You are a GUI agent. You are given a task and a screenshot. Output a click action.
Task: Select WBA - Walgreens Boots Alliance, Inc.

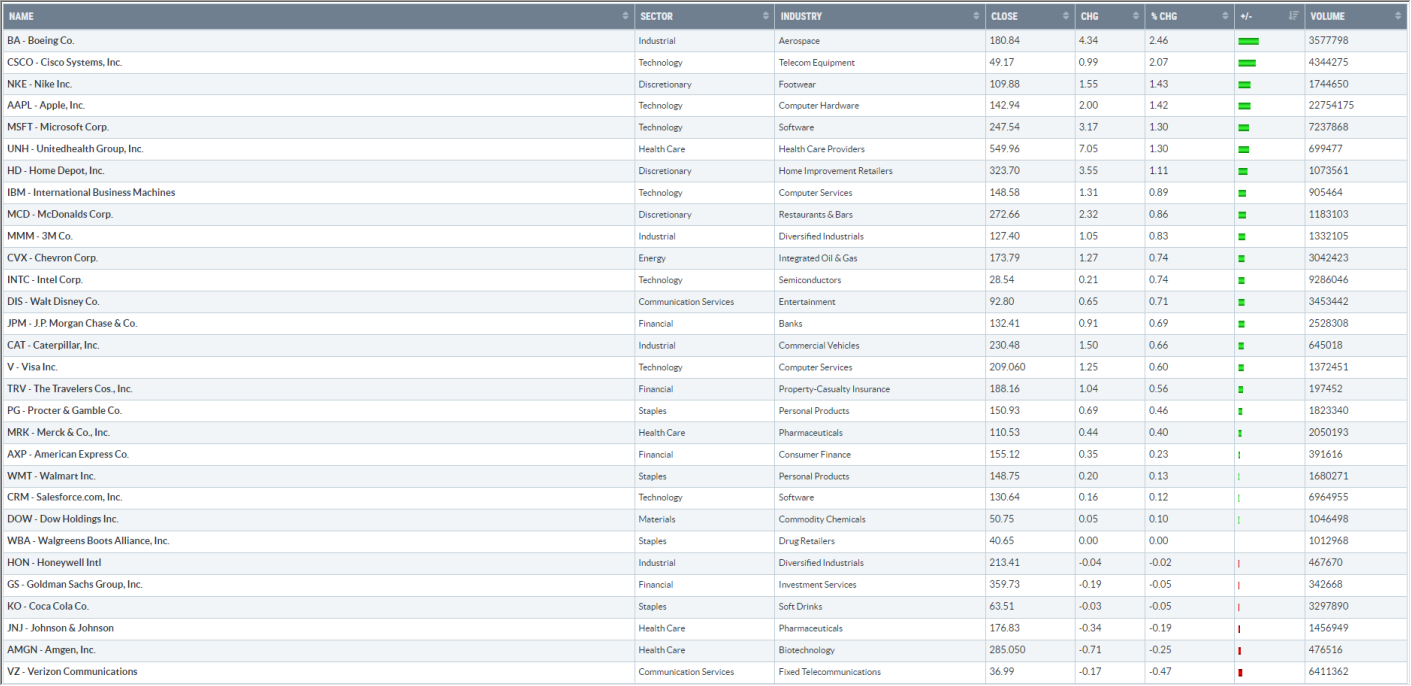pos(88,541)
